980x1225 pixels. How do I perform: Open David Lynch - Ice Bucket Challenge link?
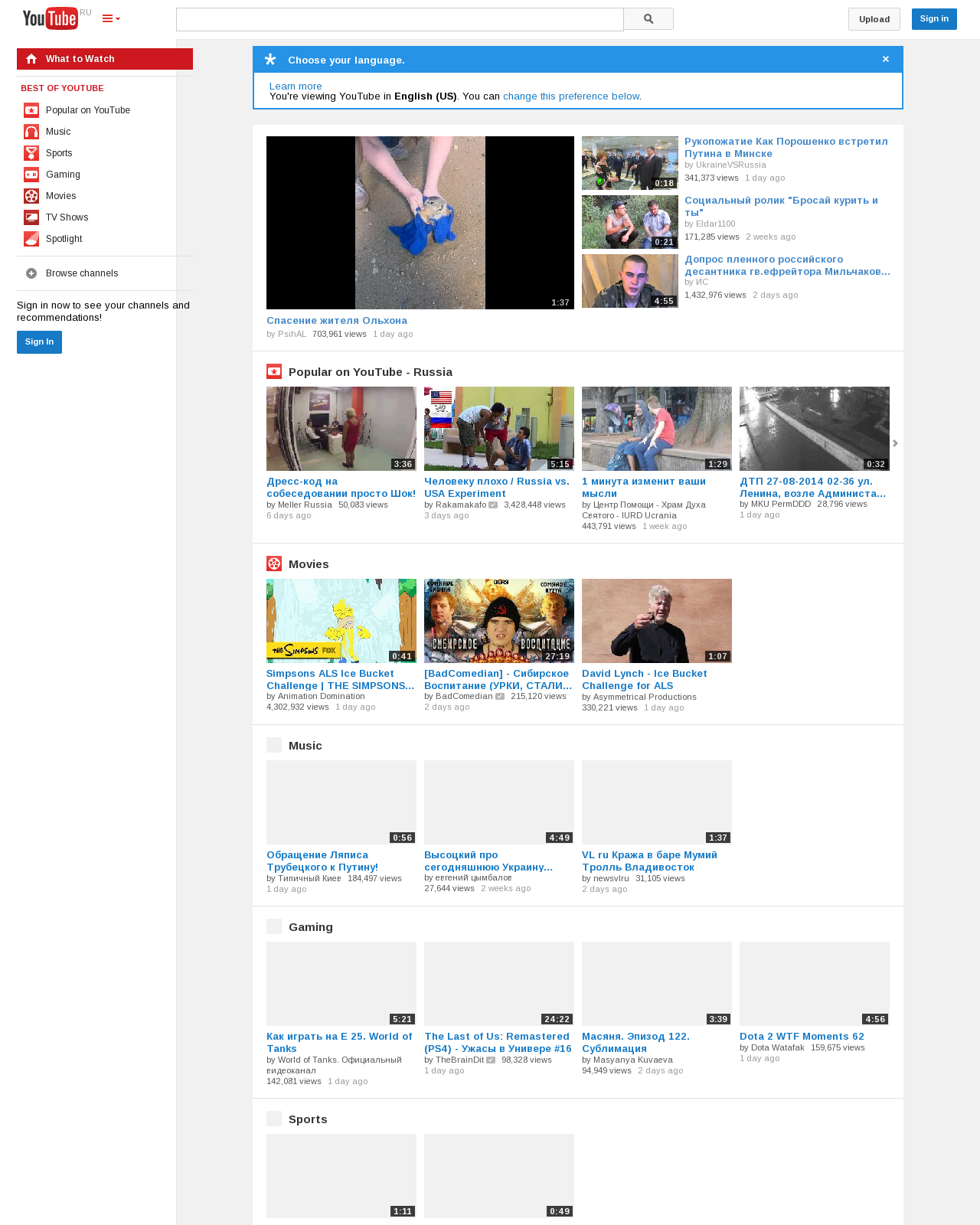pyautogui.click(x=645, y=679)
